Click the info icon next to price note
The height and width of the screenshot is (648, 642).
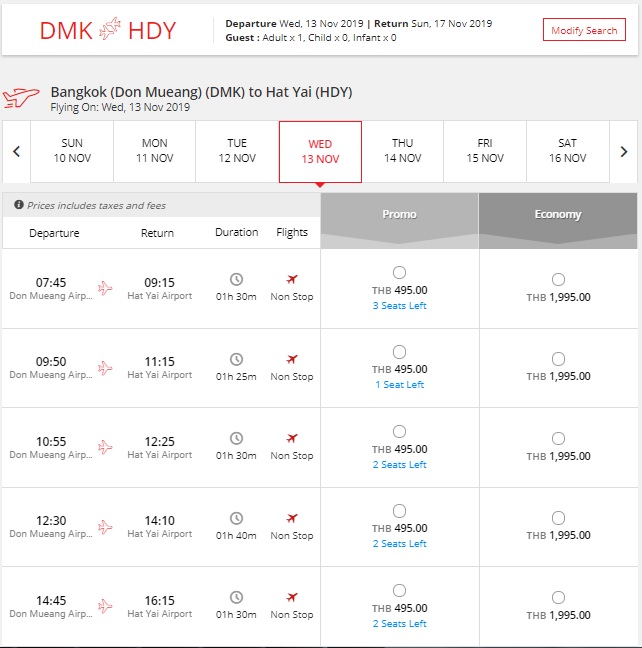18,205
